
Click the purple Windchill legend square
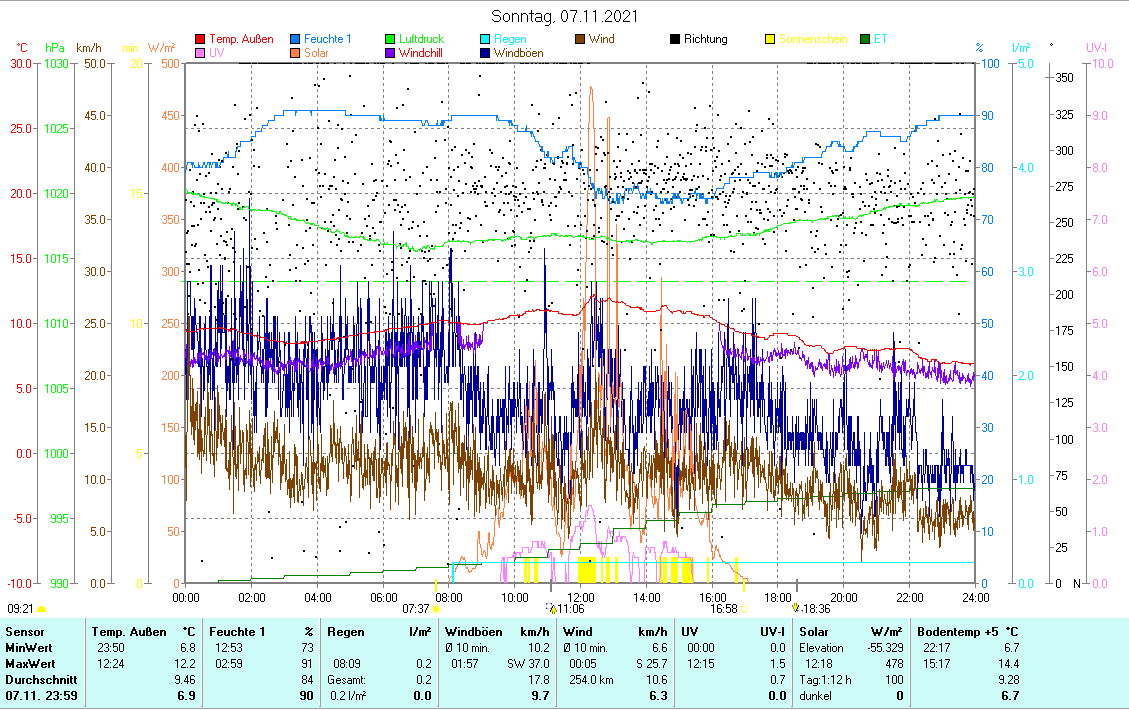point(391,54)
